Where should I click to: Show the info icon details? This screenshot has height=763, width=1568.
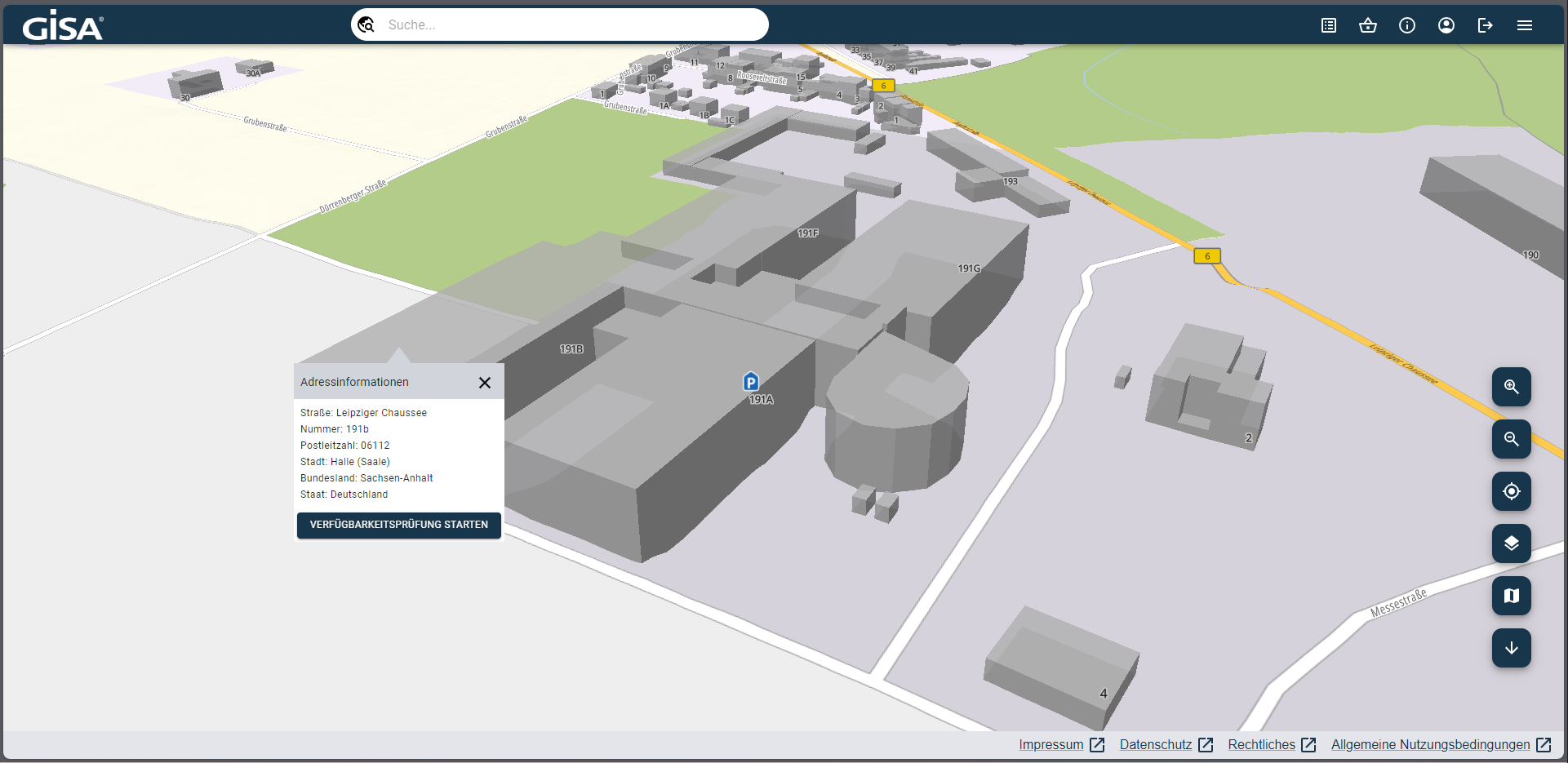point(1407,25)
